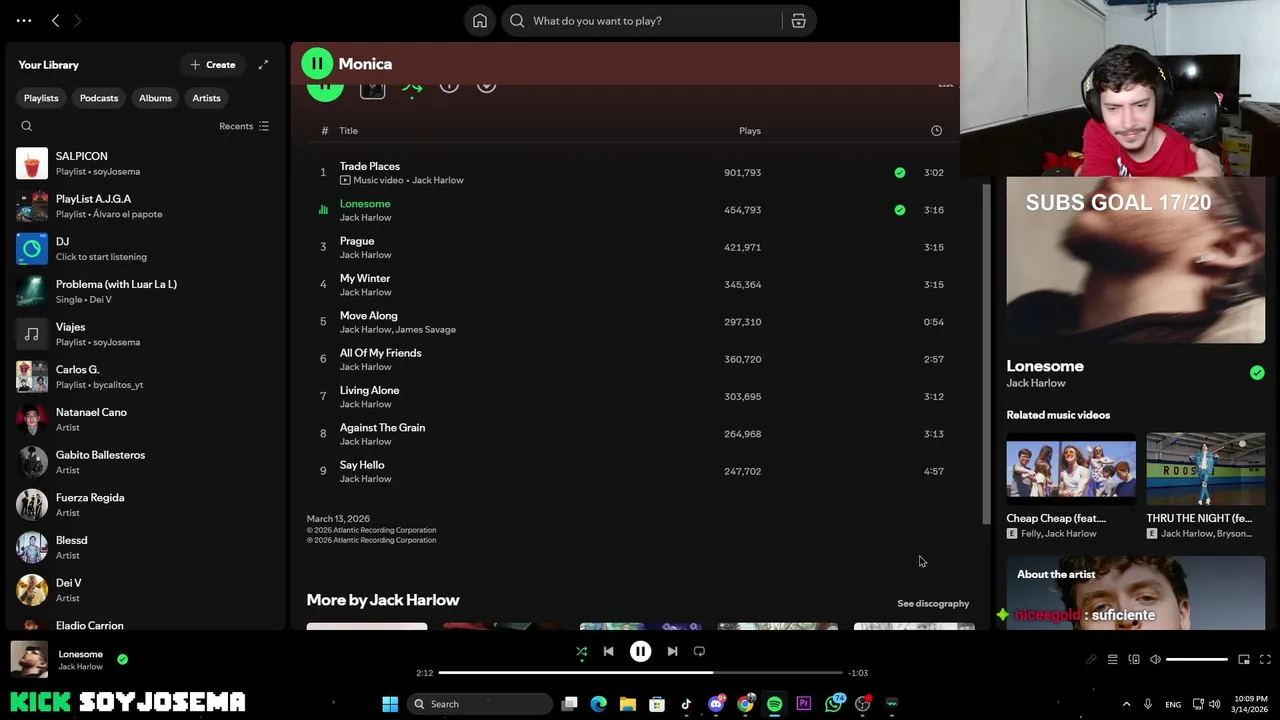Seek within the song progress bar
Screen dimensions: 1280x720
click(x=640, y=673)
